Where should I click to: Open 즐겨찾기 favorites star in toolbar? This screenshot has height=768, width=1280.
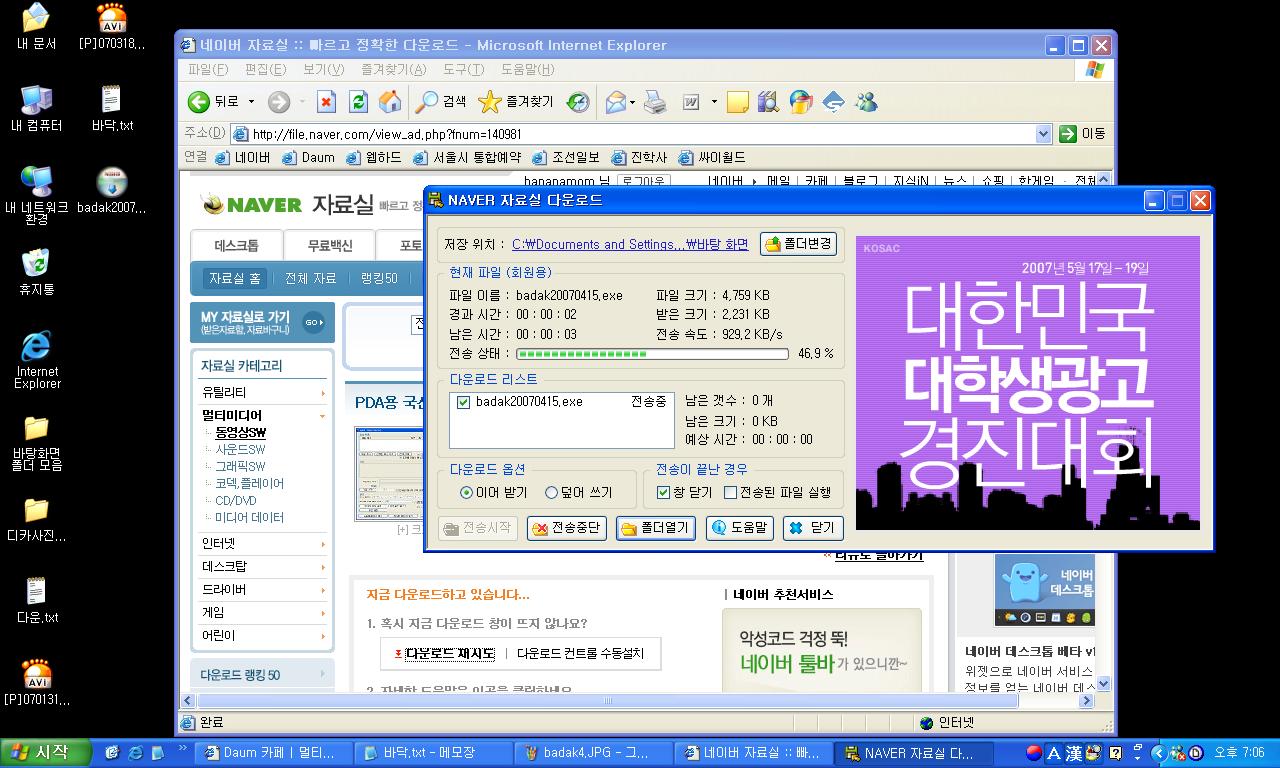pyautogui.click(x=515, y=101)
